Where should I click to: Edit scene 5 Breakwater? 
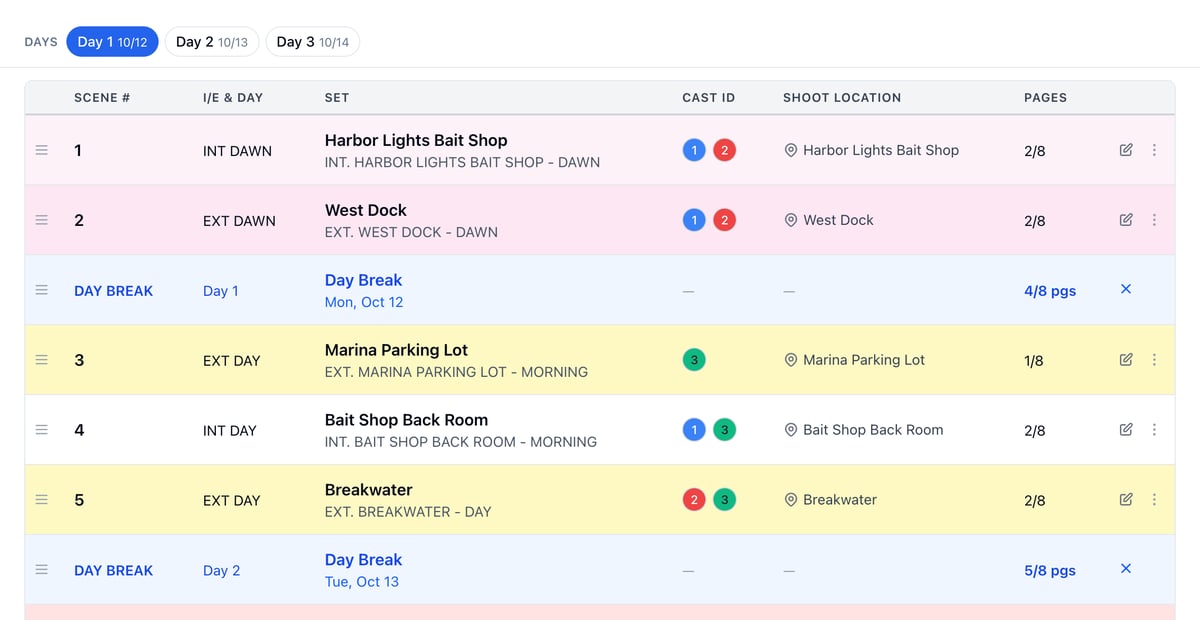1126,500
